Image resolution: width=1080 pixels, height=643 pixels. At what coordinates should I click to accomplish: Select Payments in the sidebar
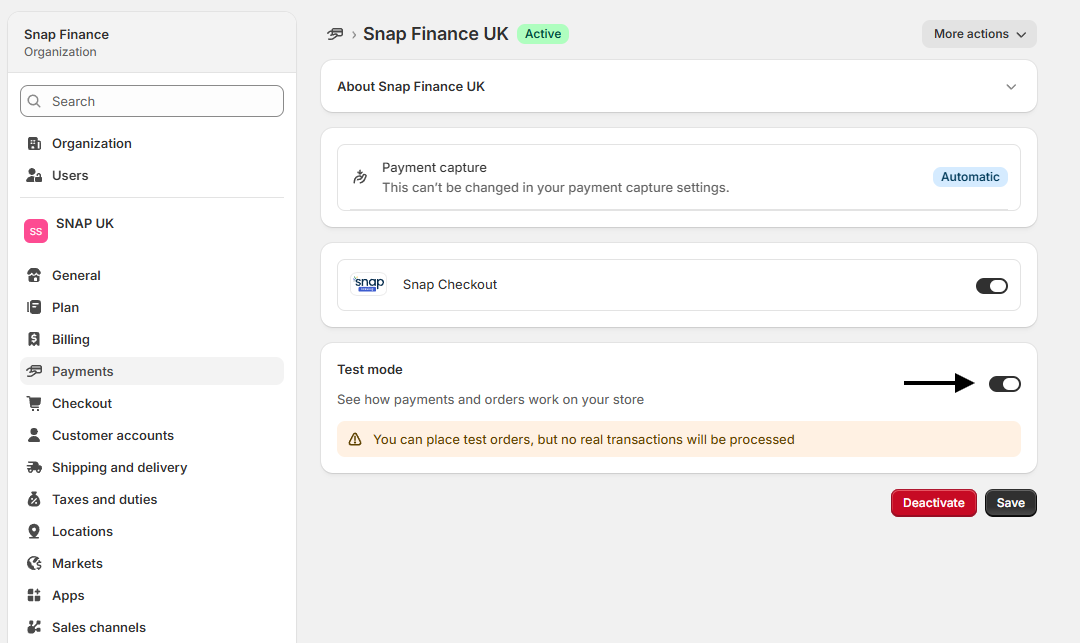tap(152, 371)
